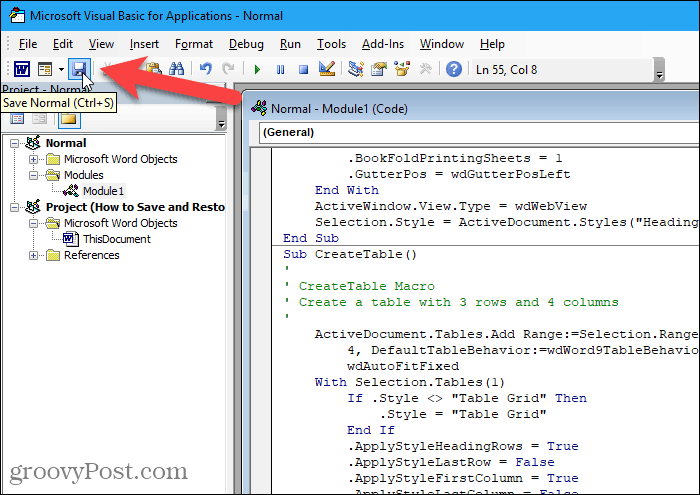The width and height of the screenshot is (700, 495).
Task: Open the Insert object dropdown arrow
Action: [x=61, y=69]
